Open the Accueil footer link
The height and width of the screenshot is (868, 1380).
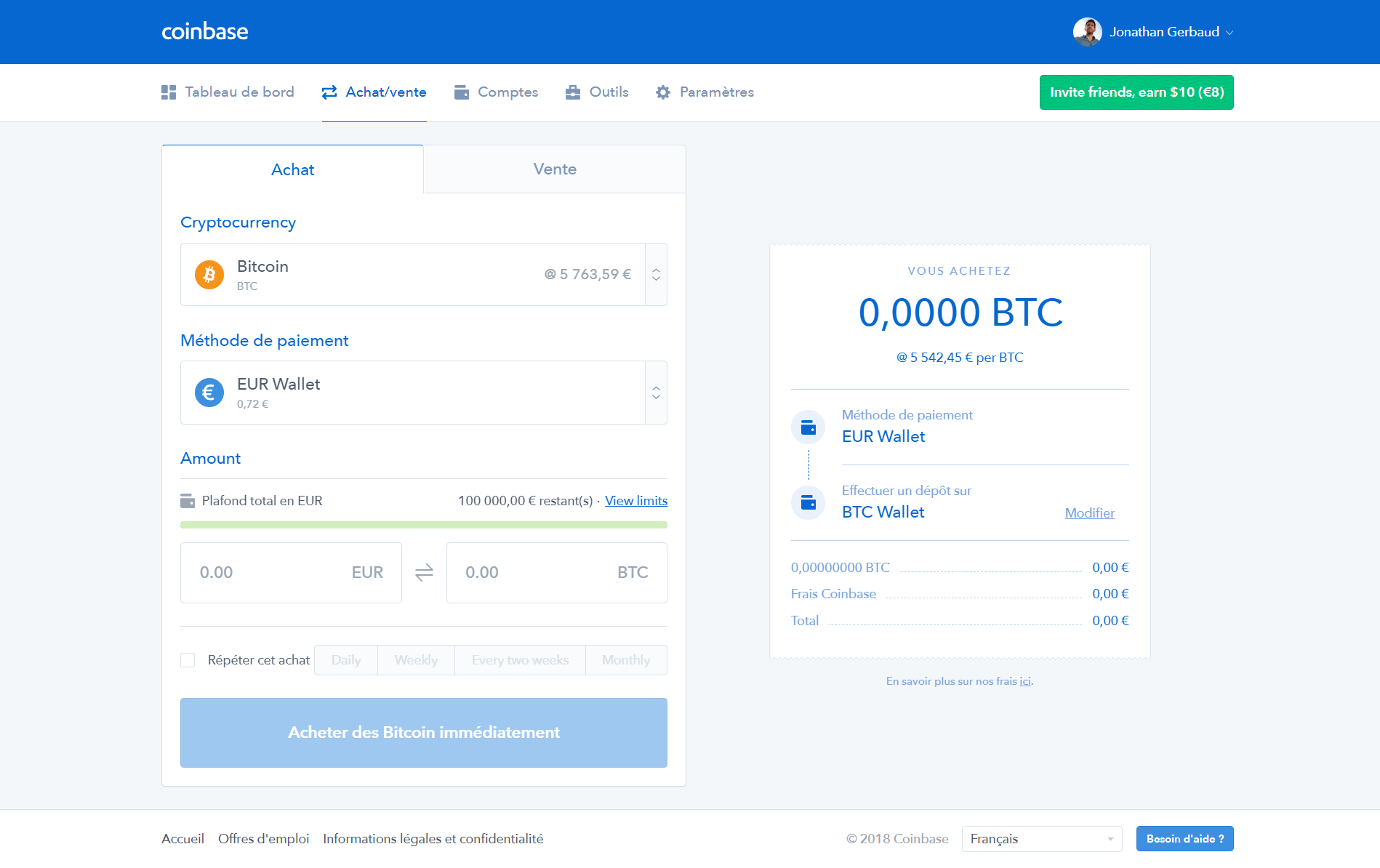point(182,839)
